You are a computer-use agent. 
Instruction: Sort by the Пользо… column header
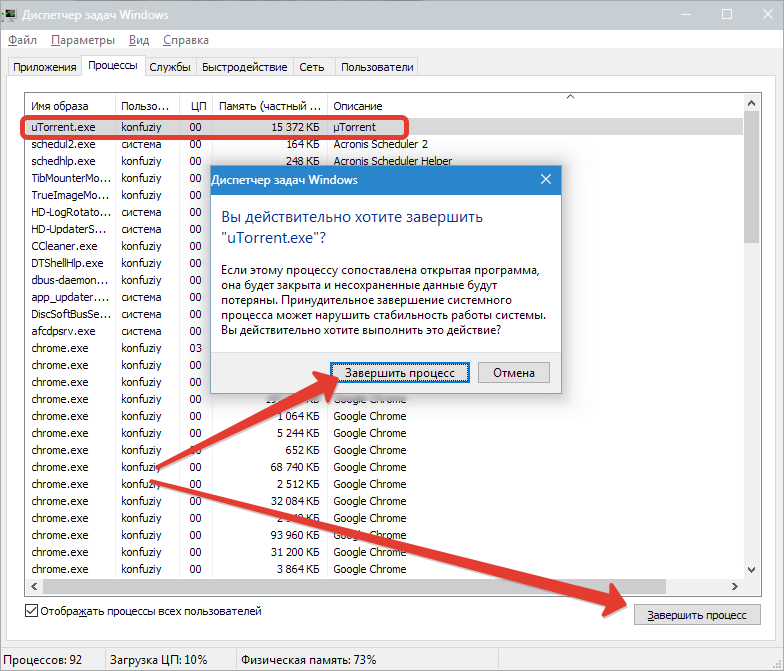click(x=147, y=106)
